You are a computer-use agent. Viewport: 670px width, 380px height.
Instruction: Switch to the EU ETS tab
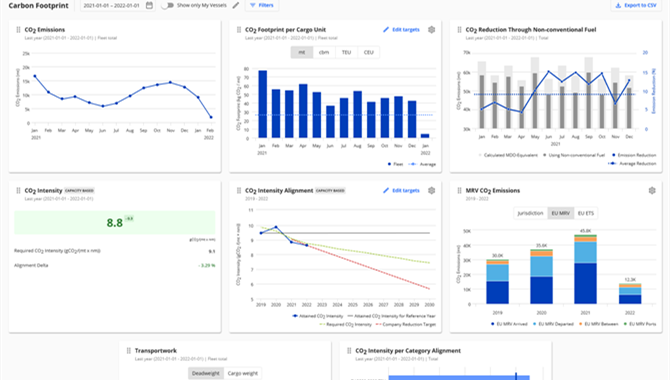(x=586, y=213)
